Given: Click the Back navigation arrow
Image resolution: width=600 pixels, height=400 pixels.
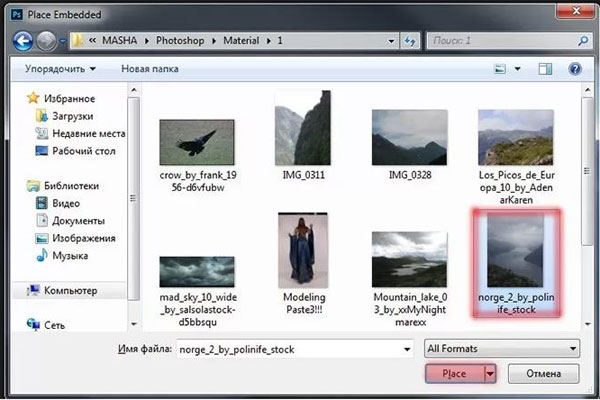Looking at the screenshot, I should (23, 41).
